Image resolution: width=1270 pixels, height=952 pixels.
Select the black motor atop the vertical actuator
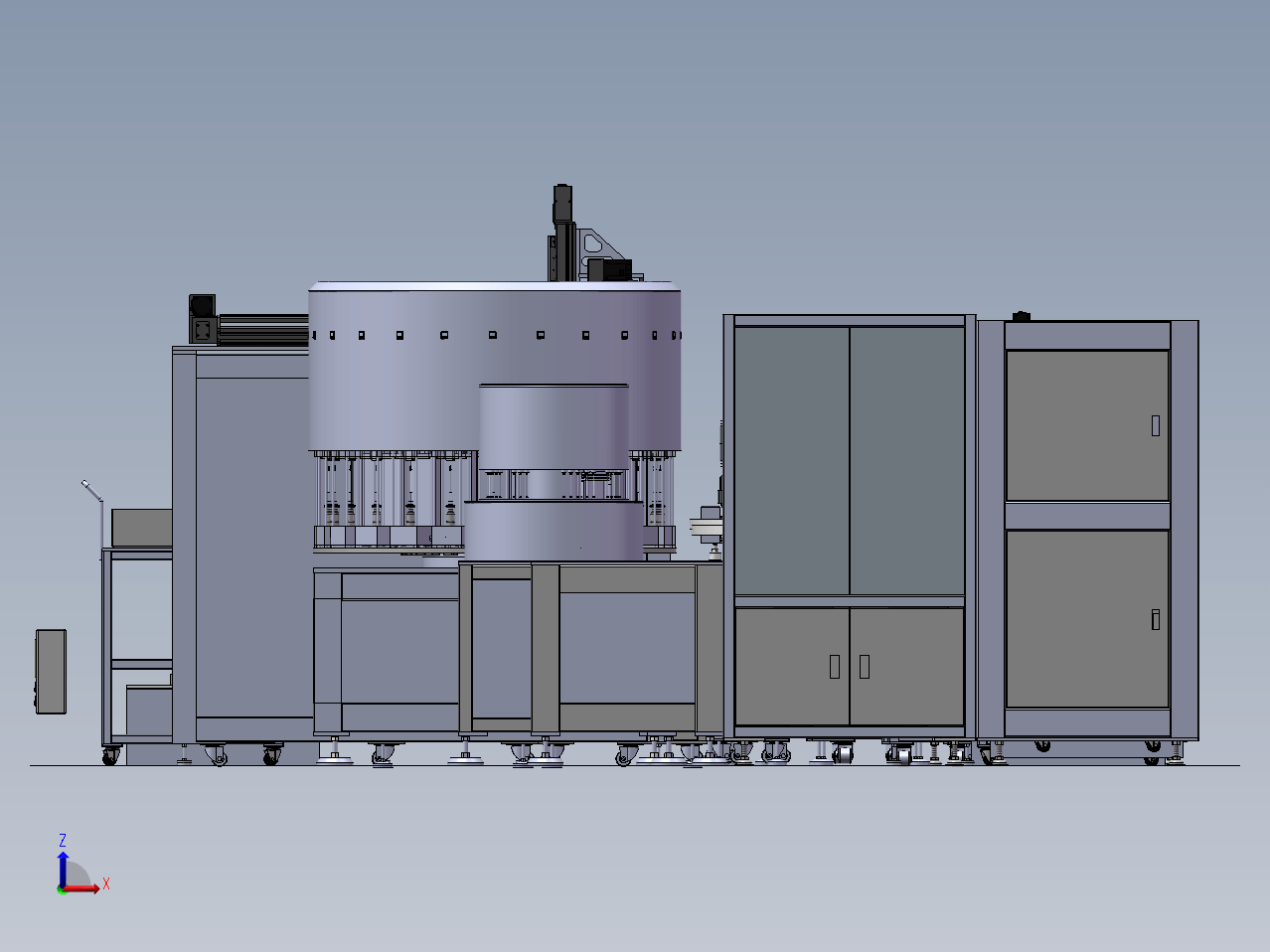[x=562, y=203]
